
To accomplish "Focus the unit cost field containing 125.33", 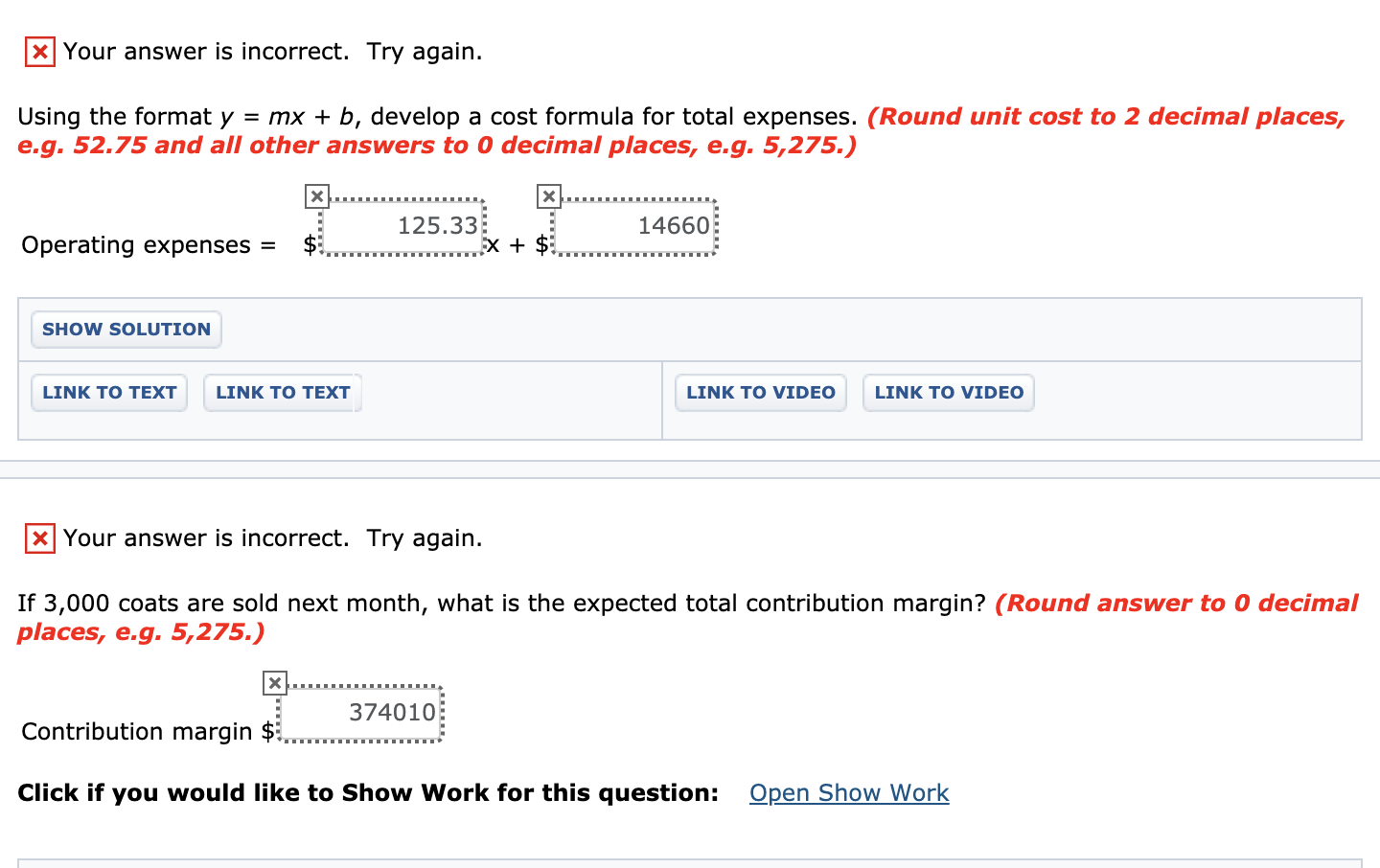I will click(403, 227).
